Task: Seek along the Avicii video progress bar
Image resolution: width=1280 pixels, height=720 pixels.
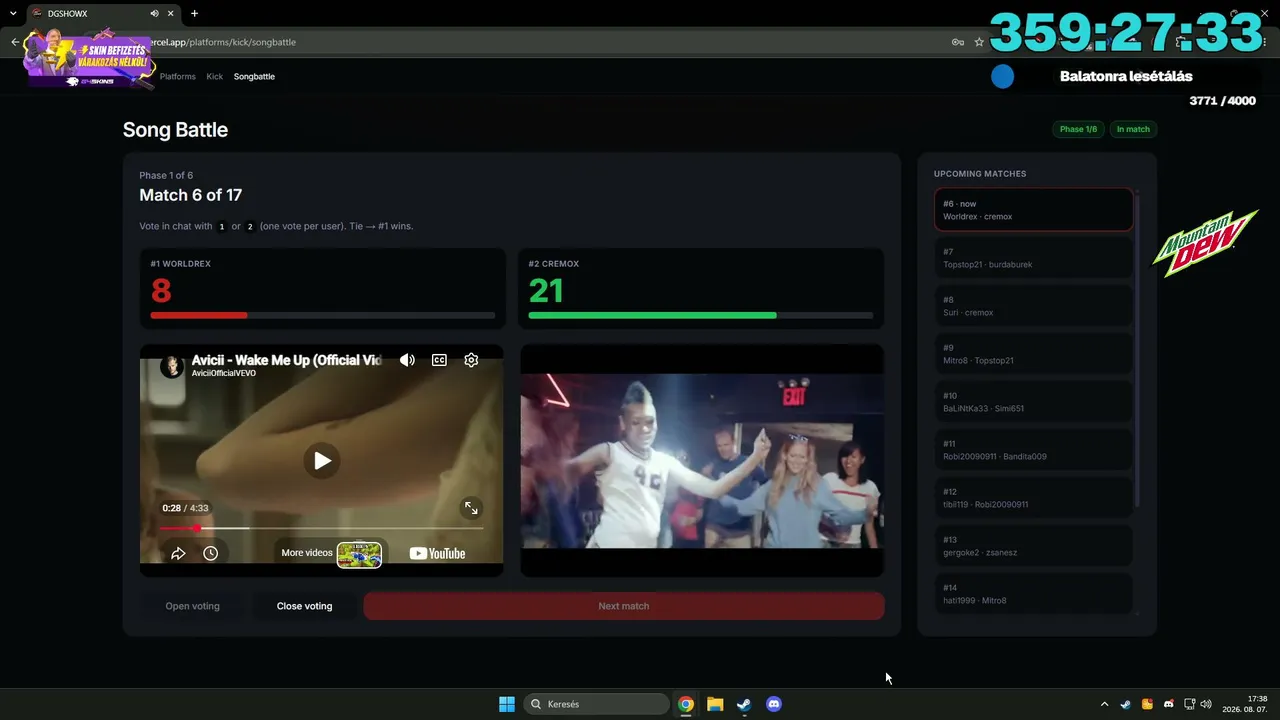Action: point(321,528)
